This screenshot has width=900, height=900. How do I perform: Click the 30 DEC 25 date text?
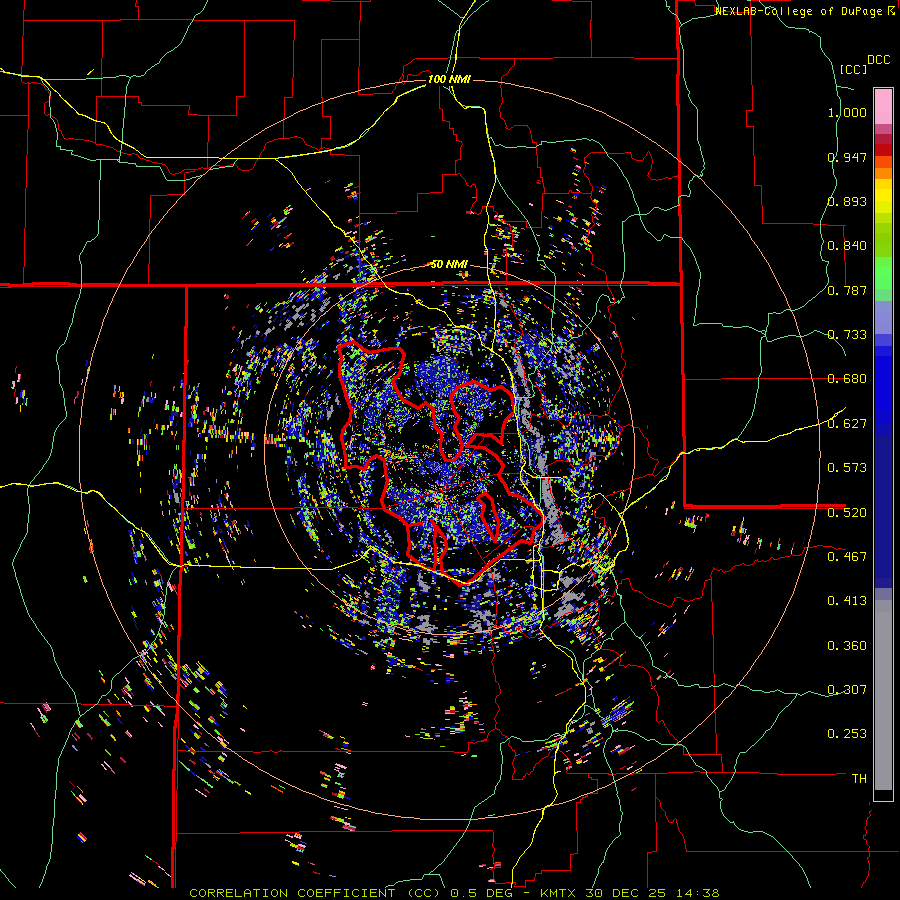[627, 893]
